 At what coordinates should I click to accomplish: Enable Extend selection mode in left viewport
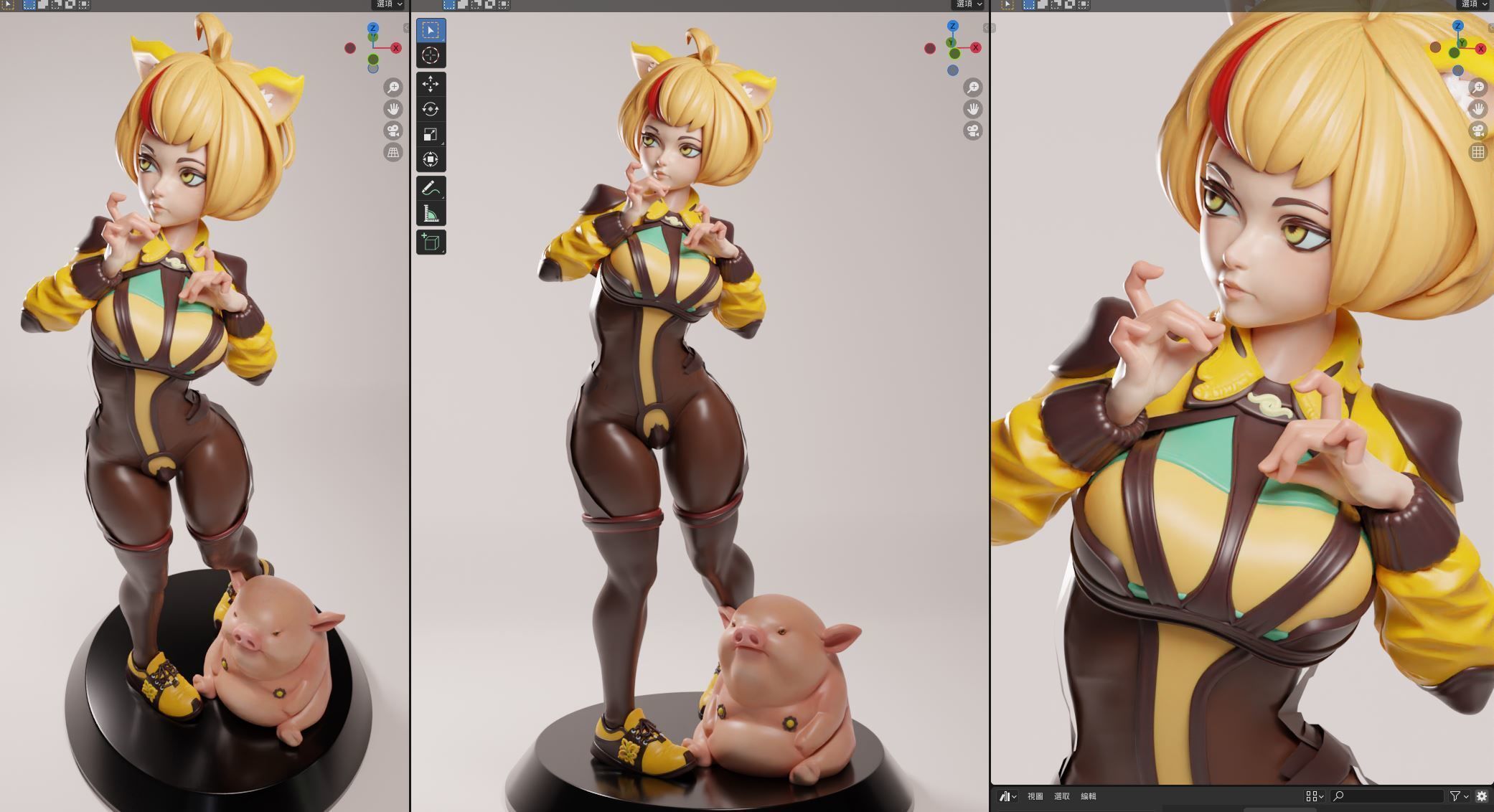coord(43,4)
